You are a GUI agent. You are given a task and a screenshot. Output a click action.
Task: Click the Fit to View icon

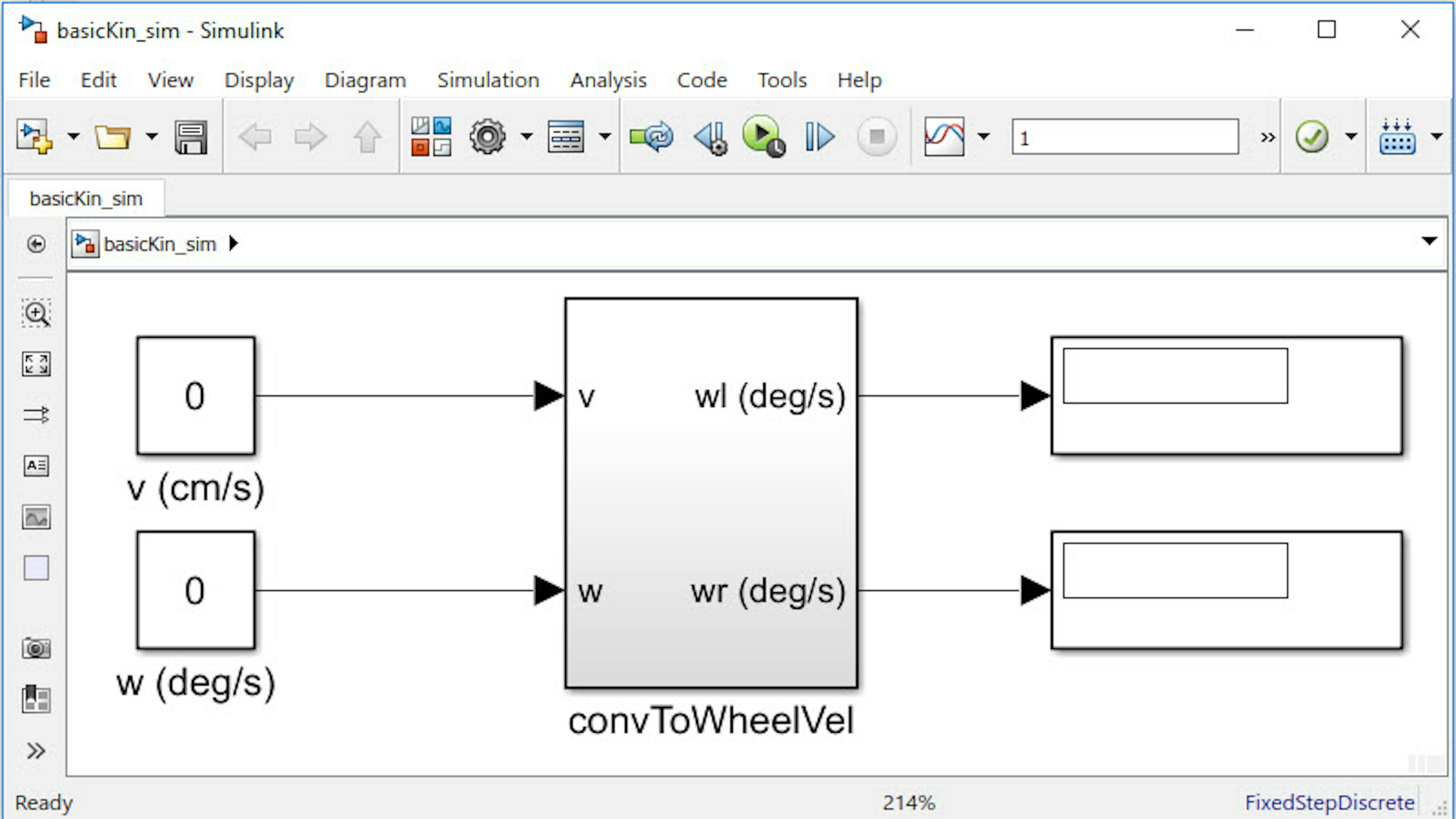pyautogui.click(x=36, y=364)
